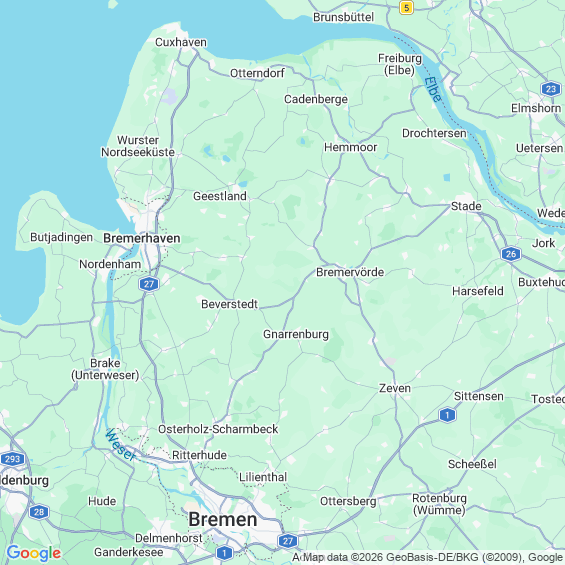Click the Bremerhaven city label

pos(142,238)
